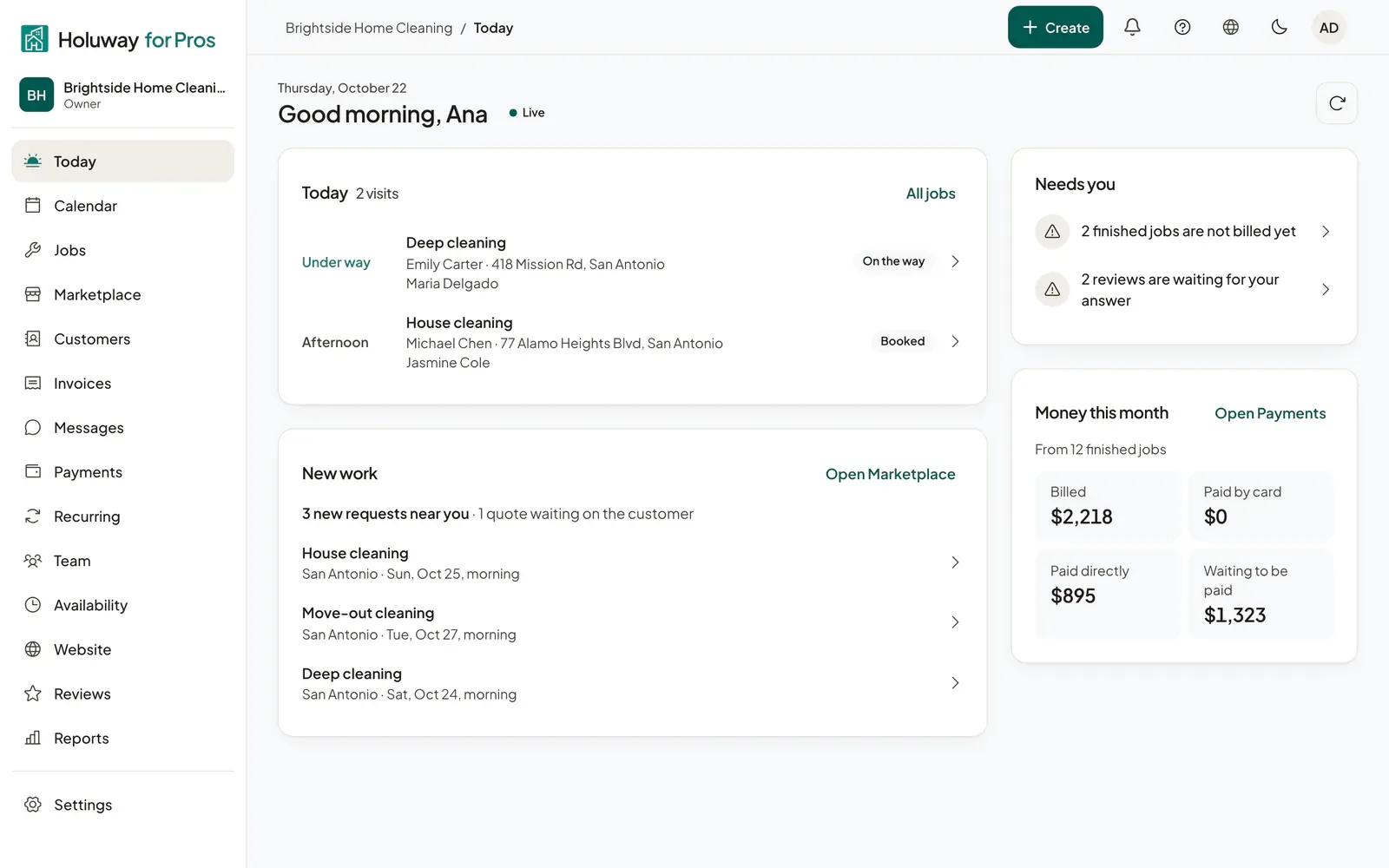Expand the Deep cleaning visit chevron
Image resolution: width=1389 pixels, height=868 pixels.
(x=955, y=261)
